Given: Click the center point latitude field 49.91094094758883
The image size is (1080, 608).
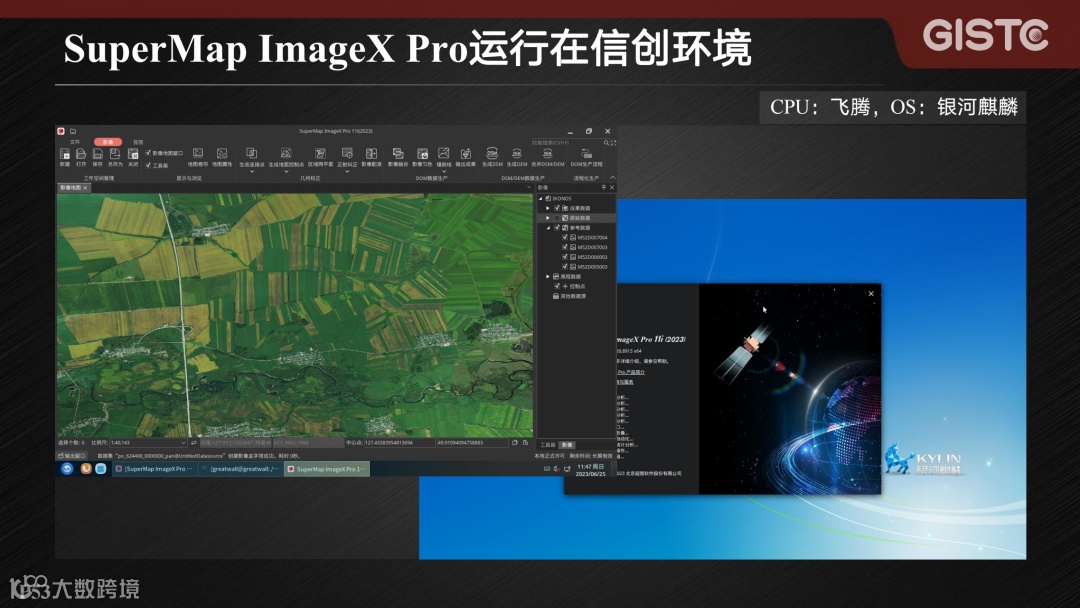Looking at the screenshot, I should coord(472,443).
